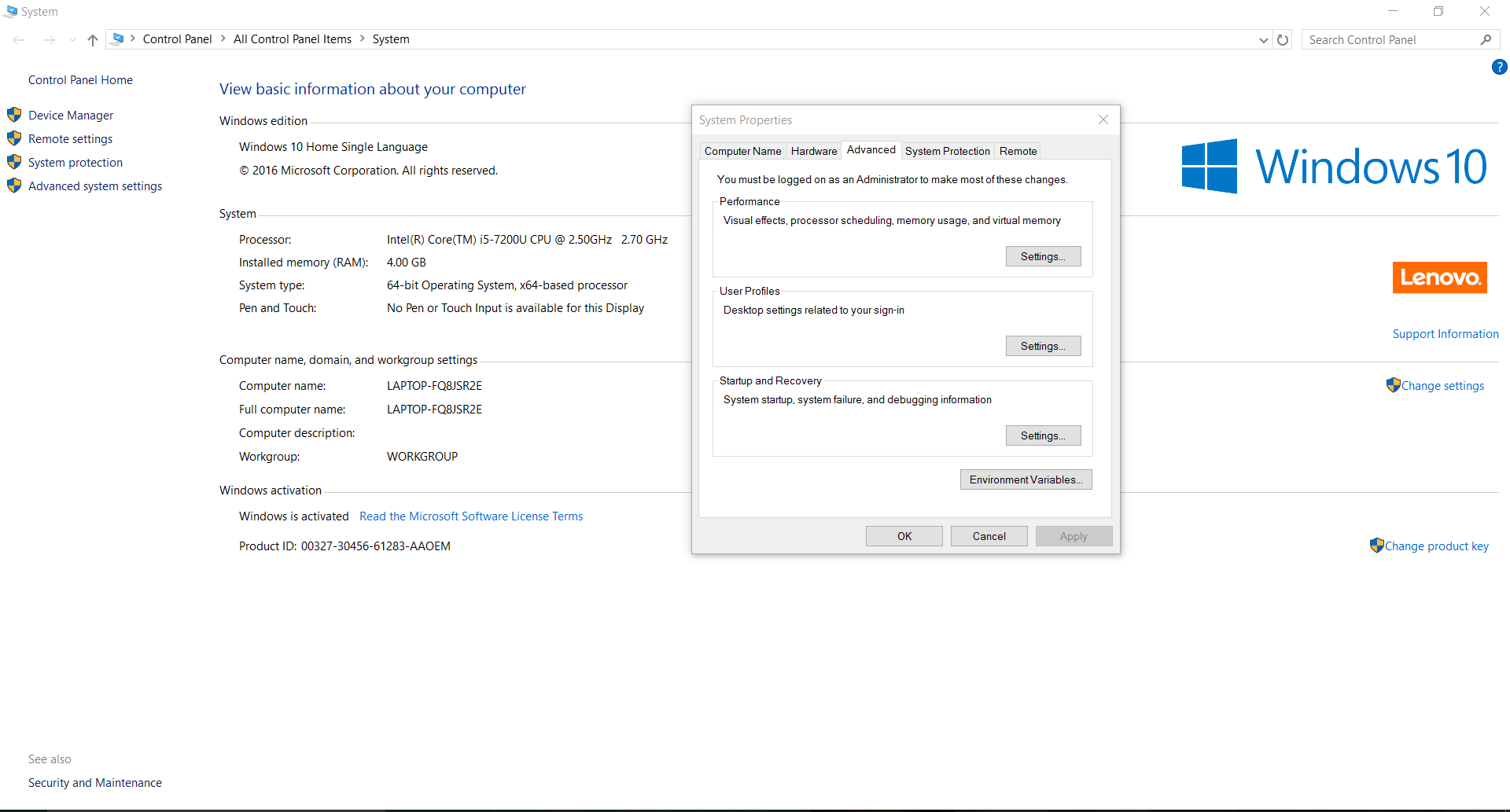The width and height of the screenshot is (1510, 812).
Task: Click the Forward navigation arrow
Action: [49, 40]
